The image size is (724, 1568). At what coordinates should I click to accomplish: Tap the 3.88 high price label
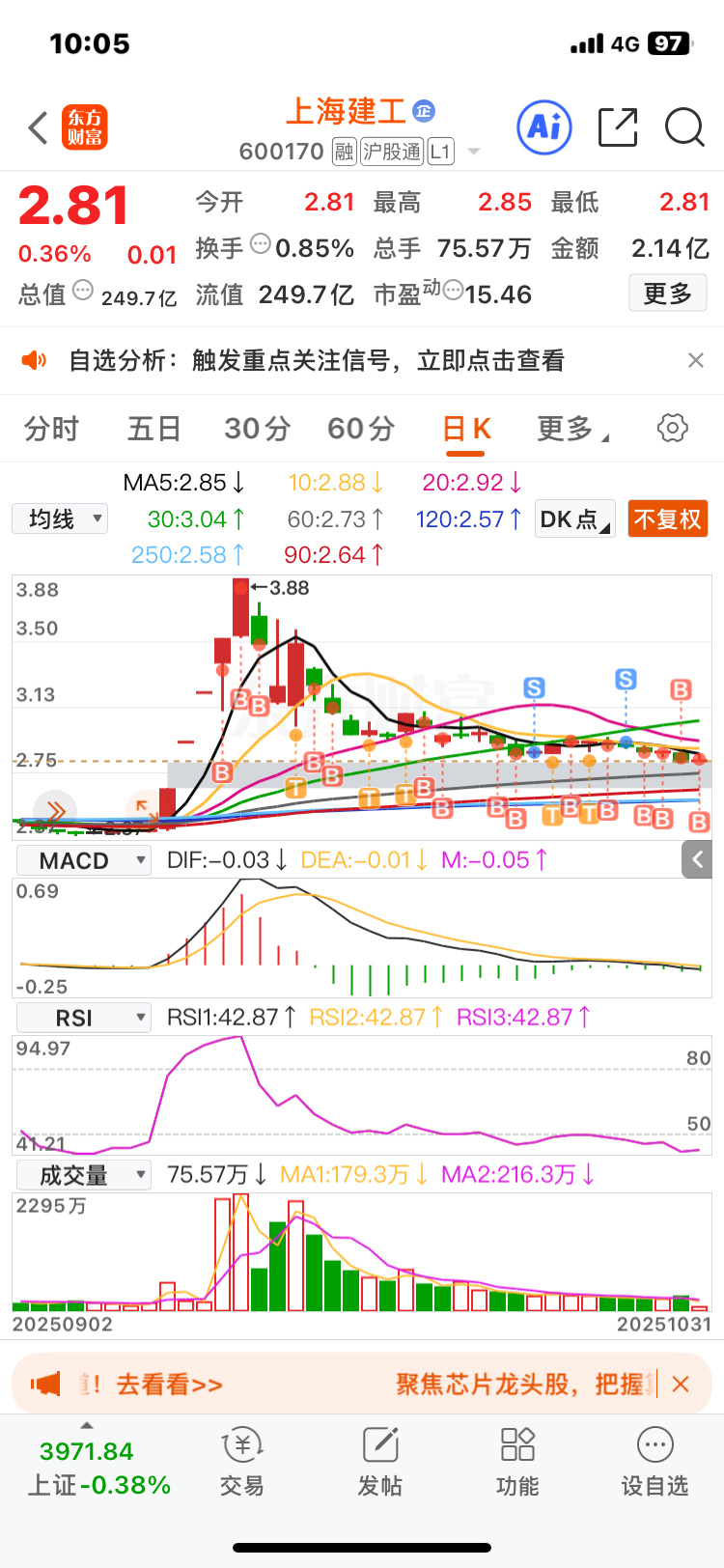tap(288, 588)
